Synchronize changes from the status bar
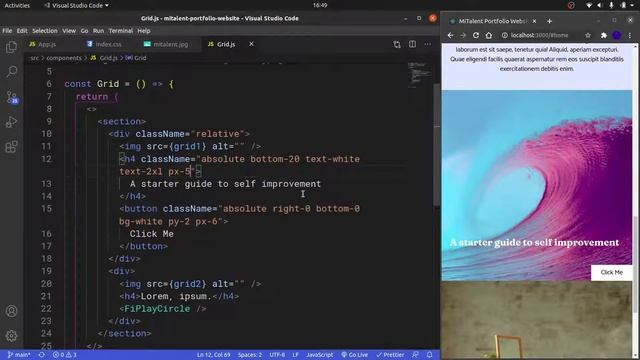The image size is (640, 360). 42,355
